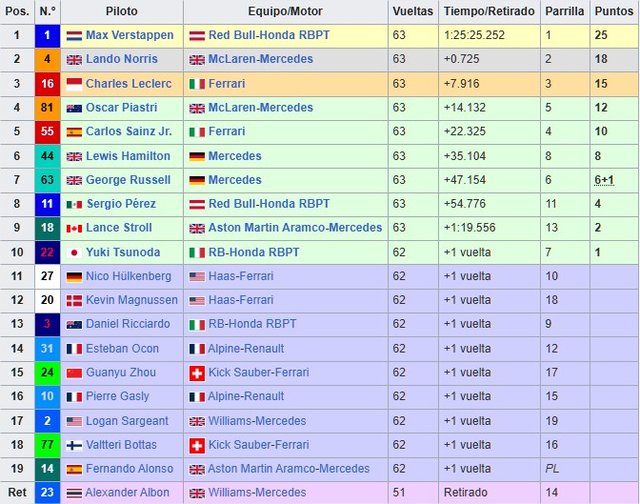Open the Pierre Gasly driver link
Viewport: 640px width, 504px height.
118,396
